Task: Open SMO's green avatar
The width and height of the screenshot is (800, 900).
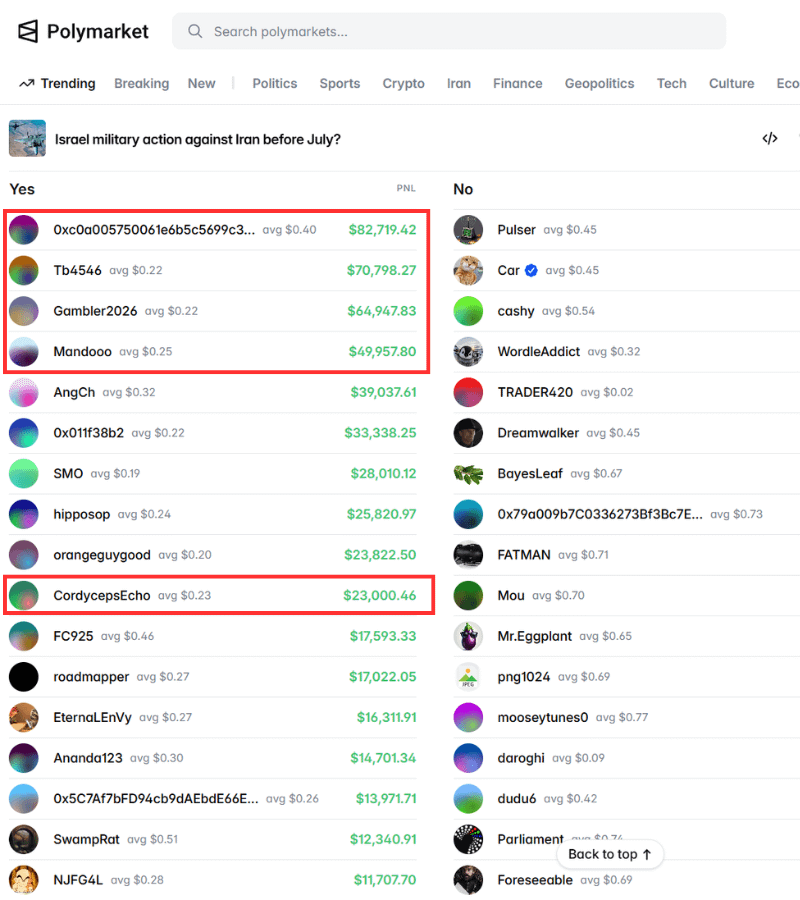Action: (24, 474)
